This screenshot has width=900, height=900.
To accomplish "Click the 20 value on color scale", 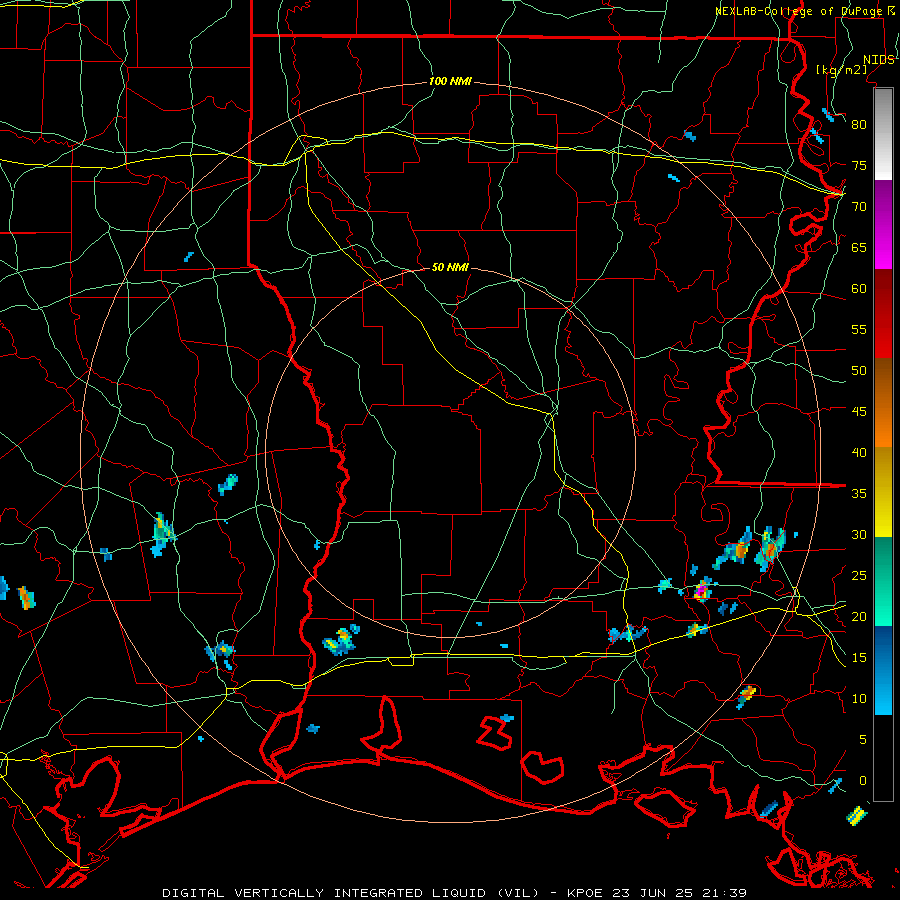I will pos(859,616).
